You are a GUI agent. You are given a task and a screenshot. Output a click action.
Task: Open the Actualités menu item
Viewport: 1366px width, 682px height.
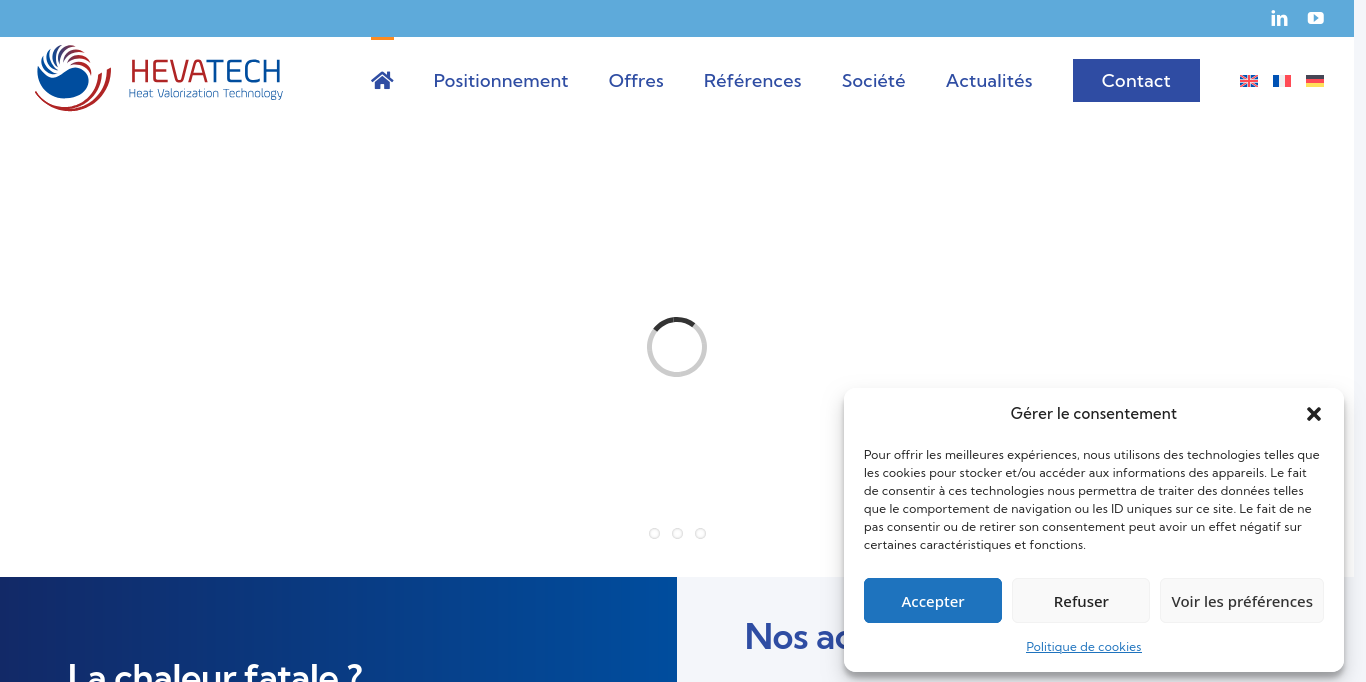click(989, 81)
